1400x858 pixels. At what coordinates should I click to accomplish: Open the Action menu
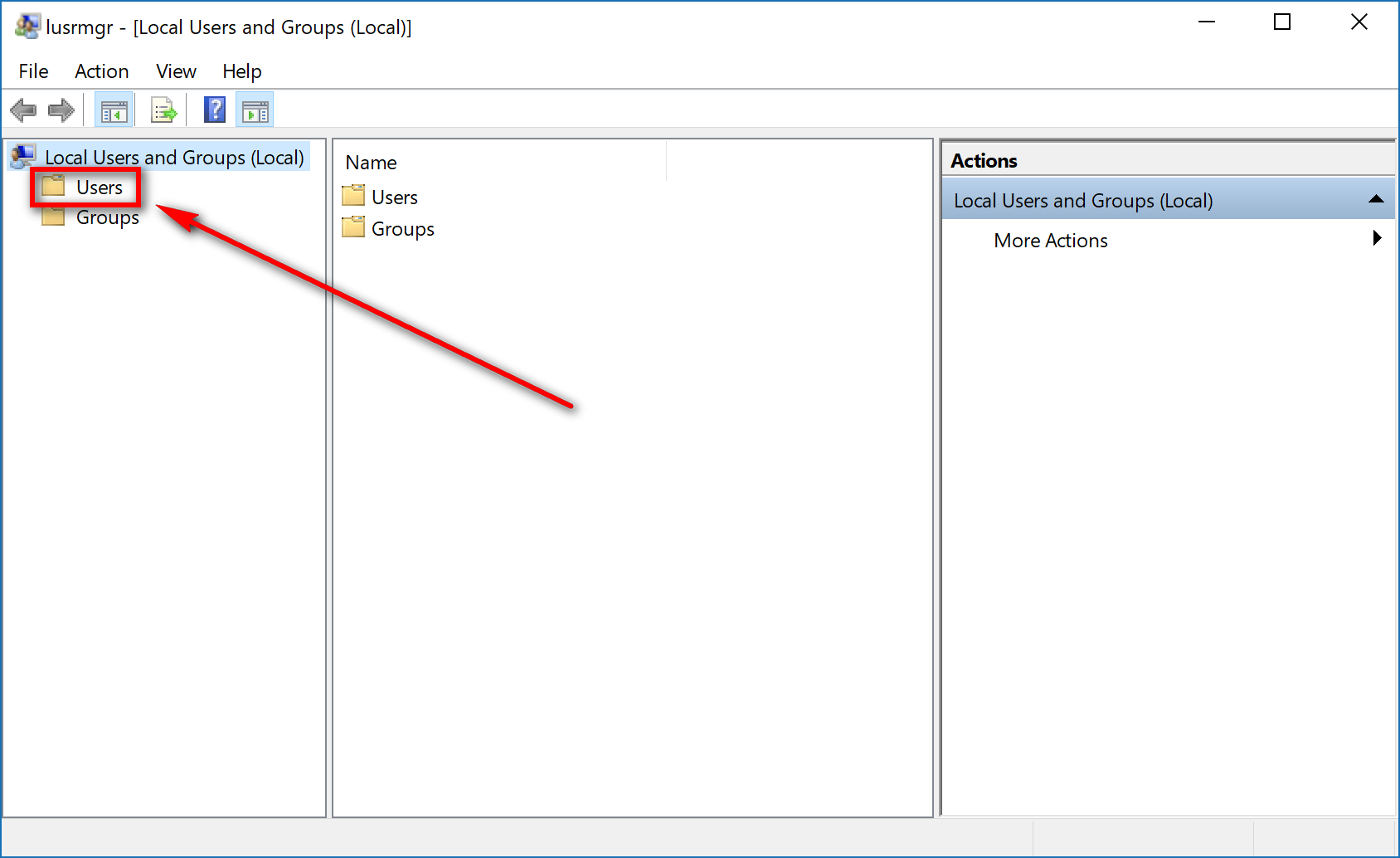(x=101, y=71)
